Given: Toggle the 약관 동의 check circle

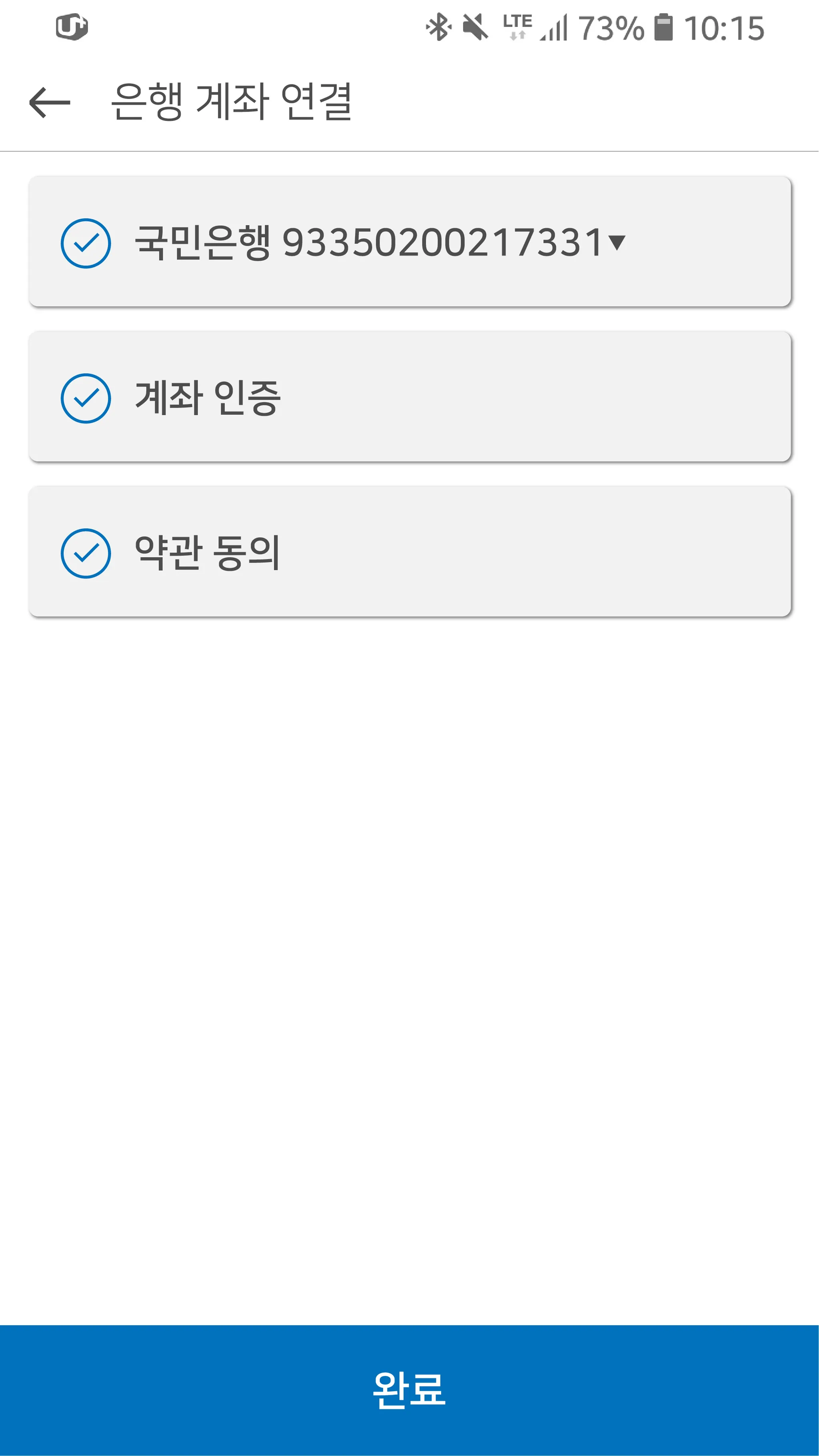Looking at the screenshot, I should 85,553.
